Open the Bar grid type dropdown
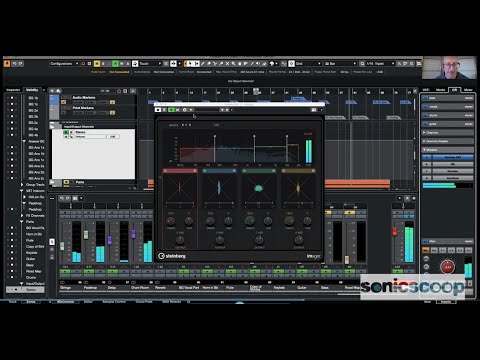This screenshot has width=480, height=360. click(x=340, y=63)
